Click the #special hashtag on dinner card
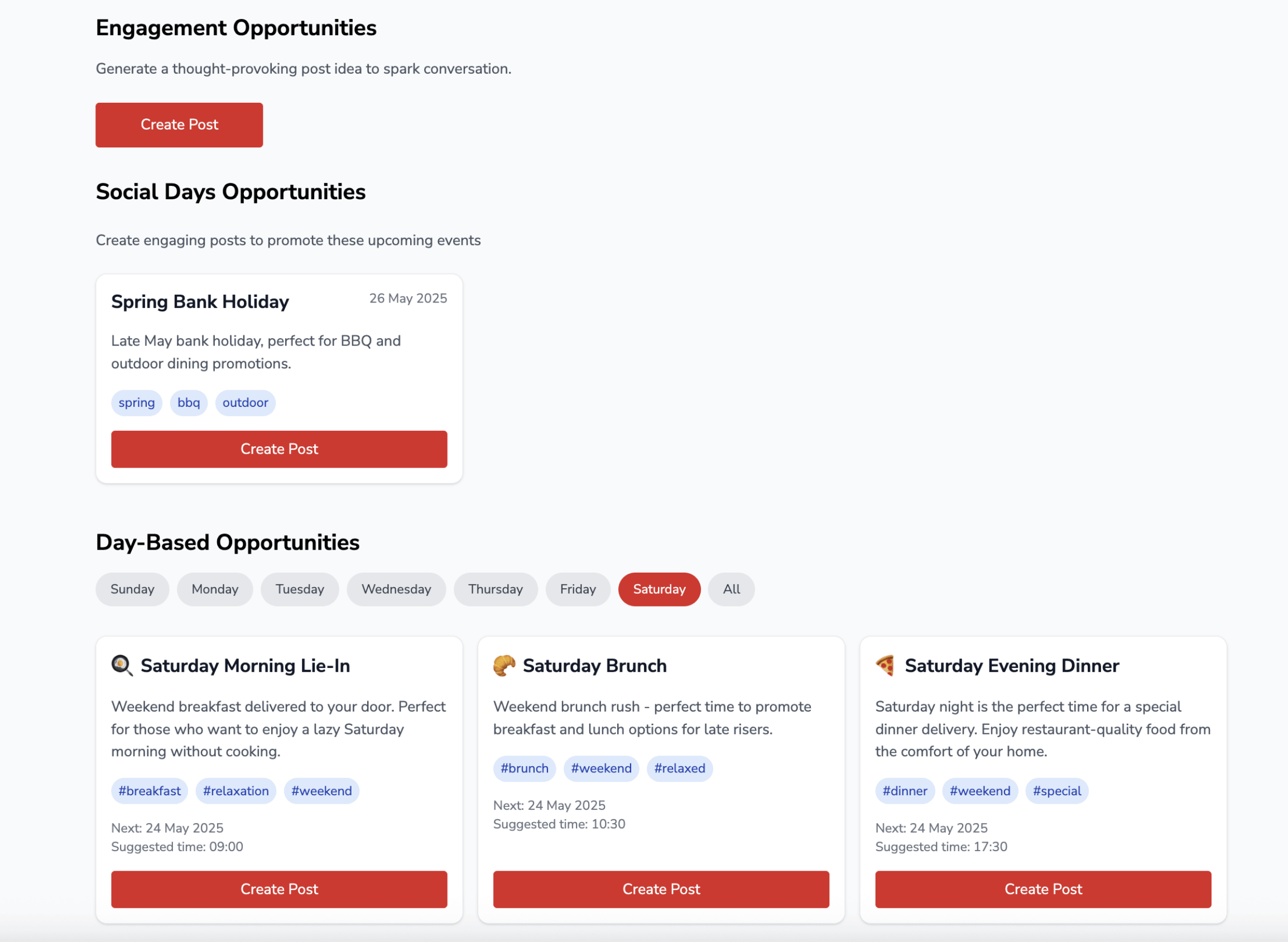The image size is (1288, 942). point(1056,791)
